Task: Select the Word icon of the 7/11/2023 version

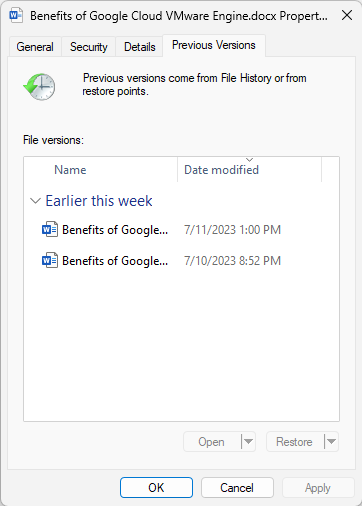Action: (x=50, y=230)
